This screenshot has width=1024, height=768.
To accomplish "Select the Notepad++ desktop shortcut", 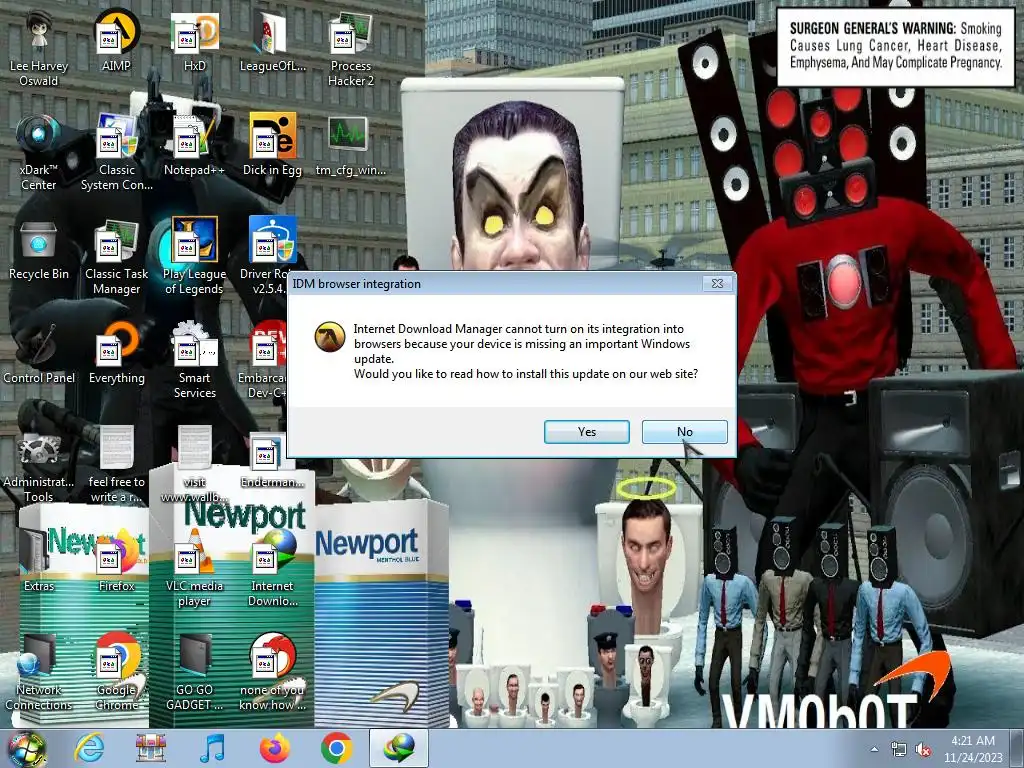I will coord(194,145).
